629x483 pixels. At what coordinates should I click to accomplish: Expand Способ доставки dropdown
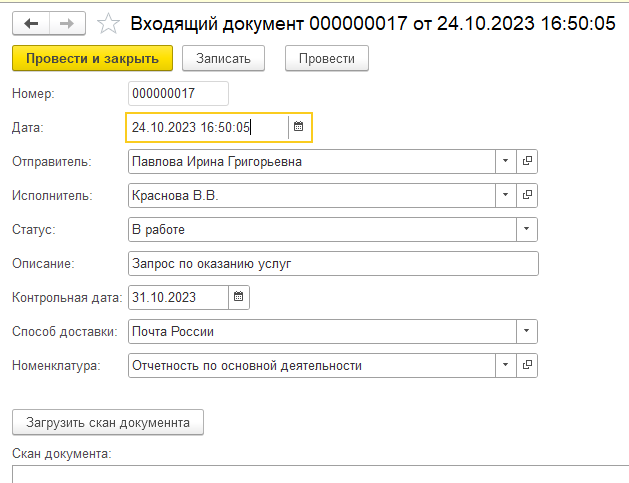pos(527,331)
